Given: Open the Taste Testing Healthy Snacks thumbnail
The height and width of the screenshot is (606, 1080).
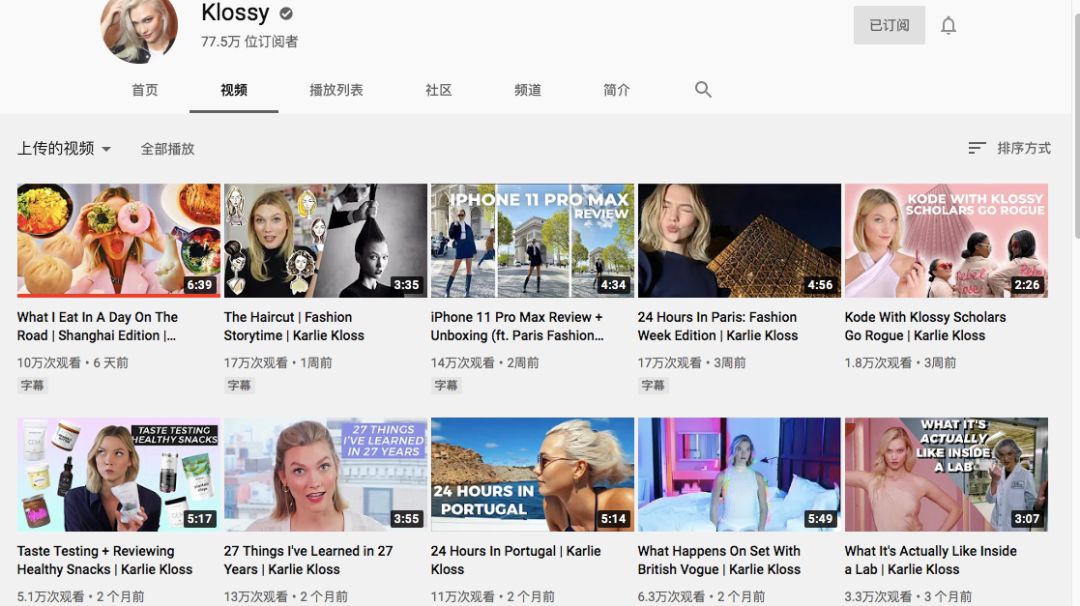Looking at the screenshot, I should point(118,474).
